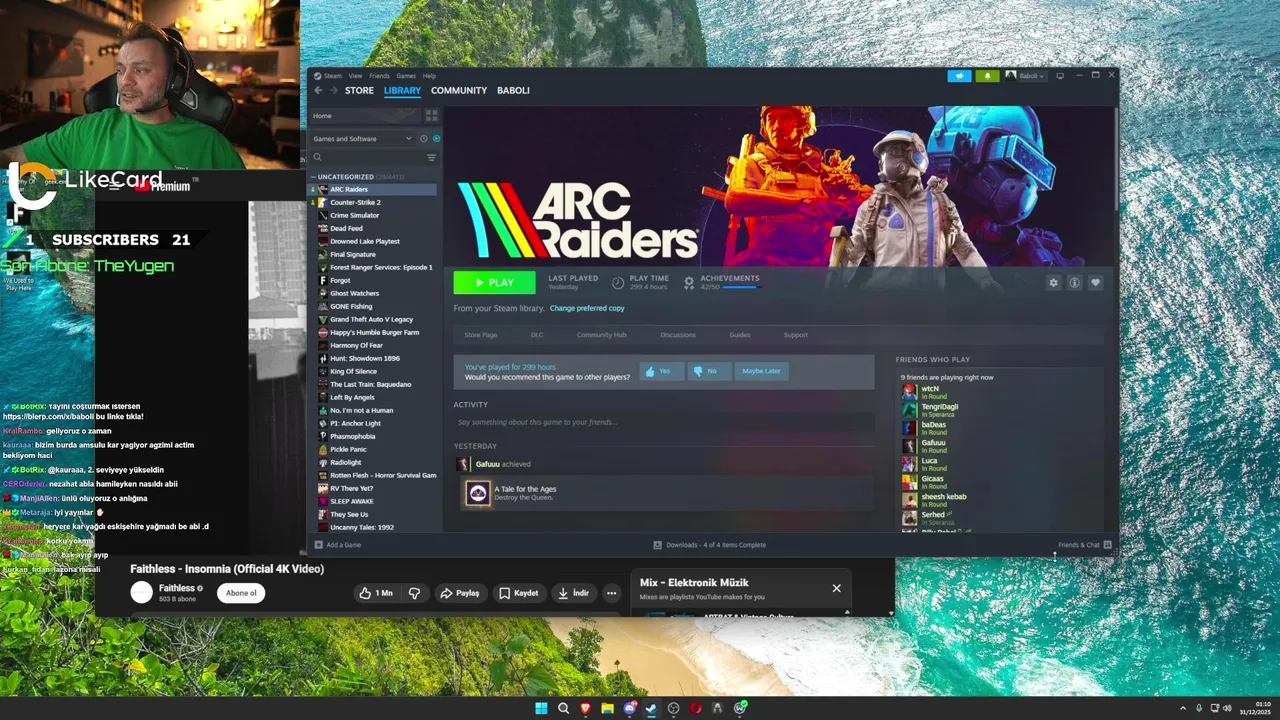Screen dimensions: 1280x720
Task: Open the Friends menu
Action: click(x=379, y=76)
